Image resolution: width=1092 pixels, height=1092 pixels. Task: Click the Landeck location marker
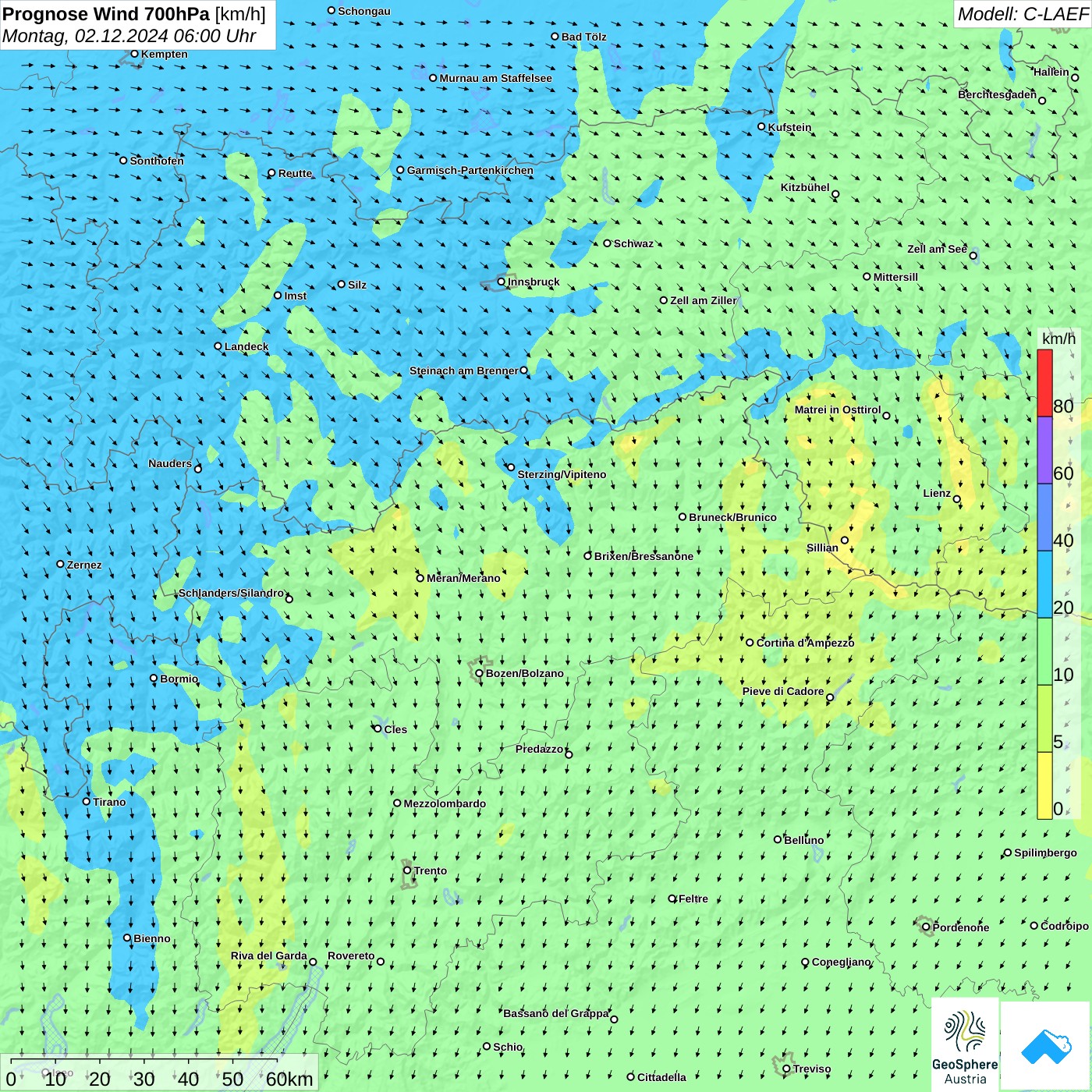(218, 346)
